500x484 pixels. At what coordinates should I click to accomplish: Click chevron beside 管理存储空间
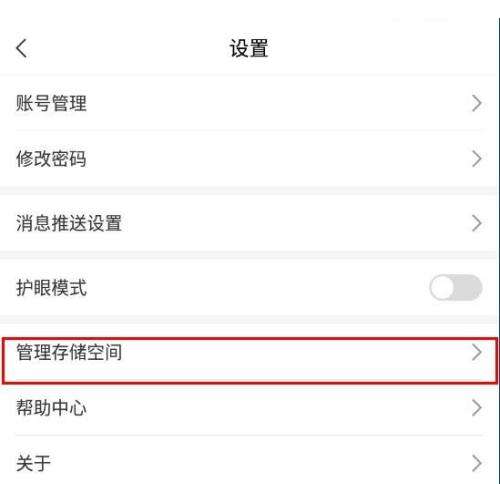click(477, 352)
